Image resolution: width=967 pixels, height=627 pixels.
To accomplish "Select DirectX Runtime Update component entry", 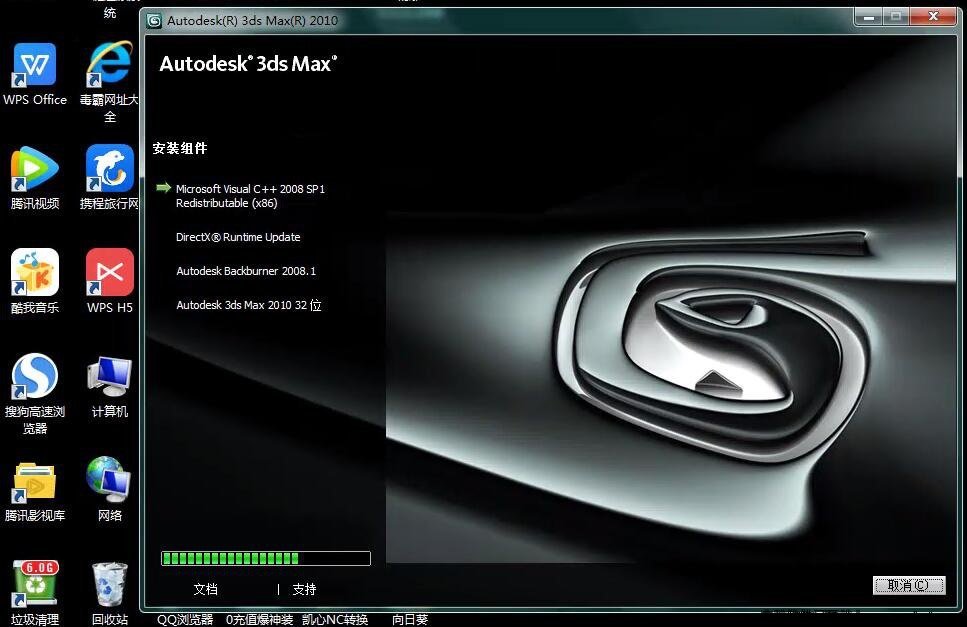I will pos(238,237).
